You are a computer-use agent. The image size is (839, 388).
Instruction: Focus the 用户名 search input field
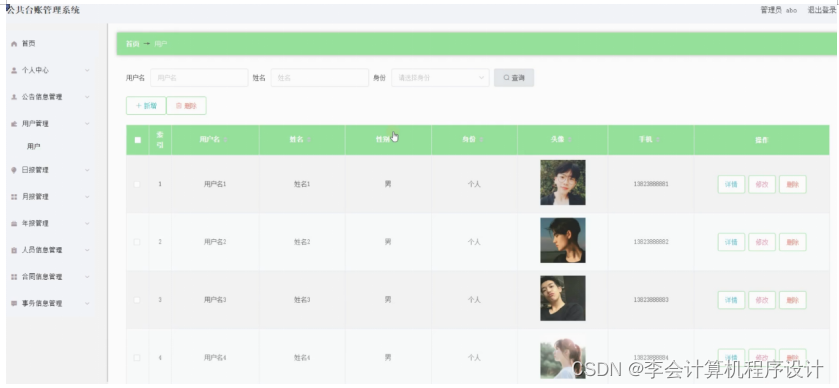(x=199, y=78)
